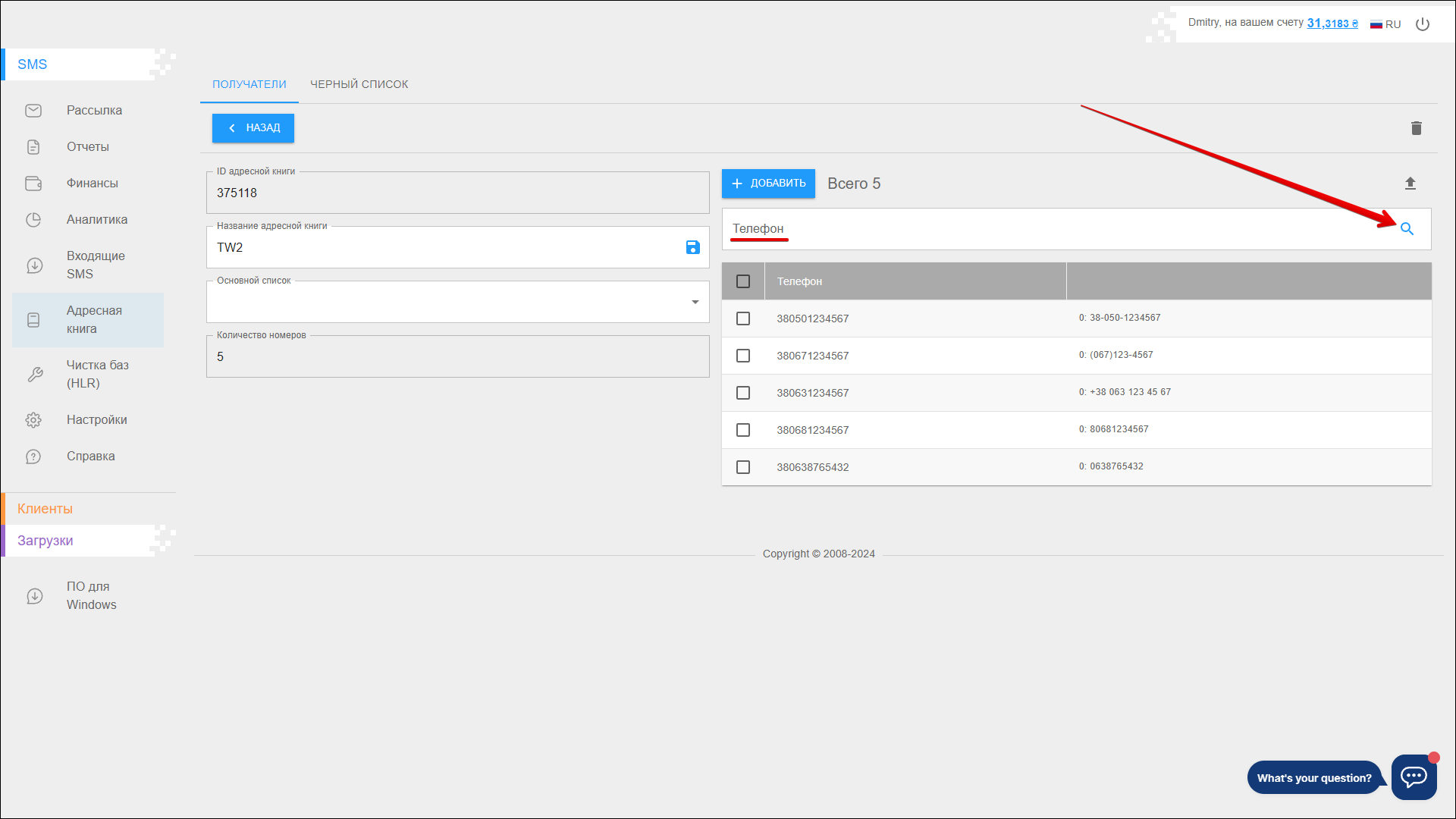Expand the Загрузки sidebar section

(45, 541)
